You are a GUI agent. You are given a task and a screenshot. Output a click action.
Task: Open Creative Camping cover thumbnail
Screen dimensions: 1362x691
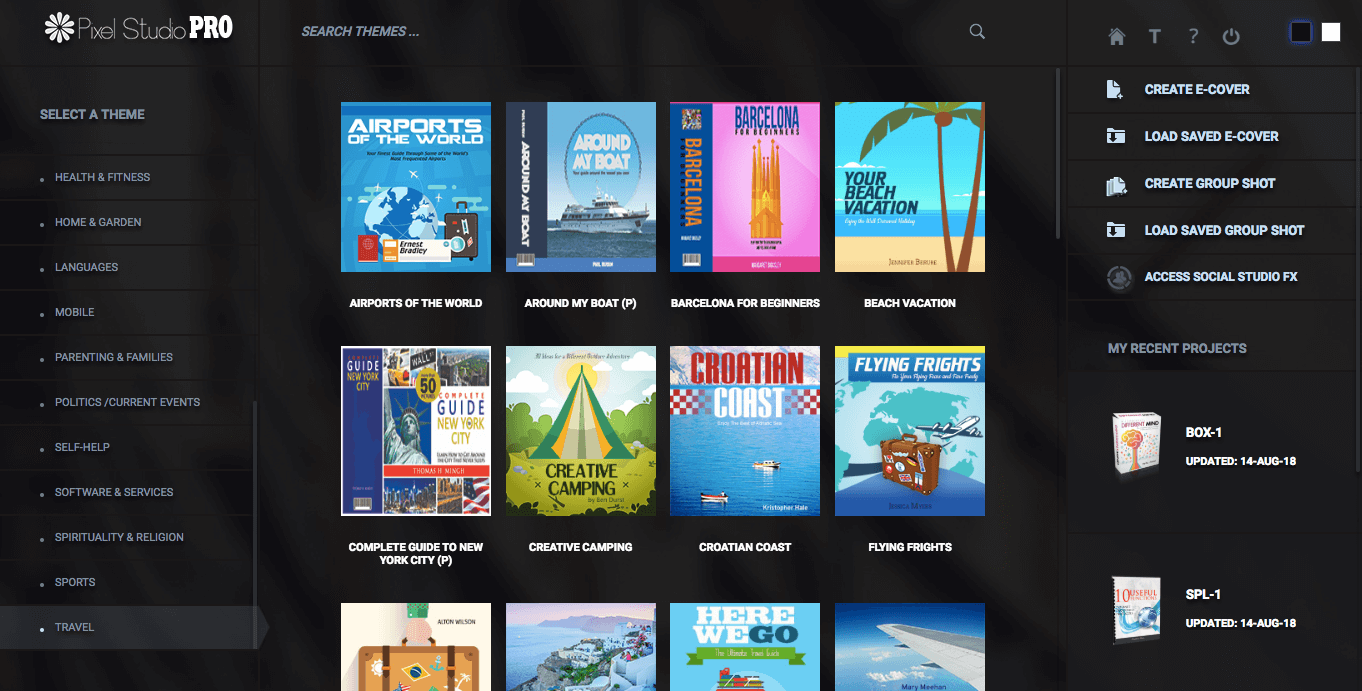click(x=581, y=431)
